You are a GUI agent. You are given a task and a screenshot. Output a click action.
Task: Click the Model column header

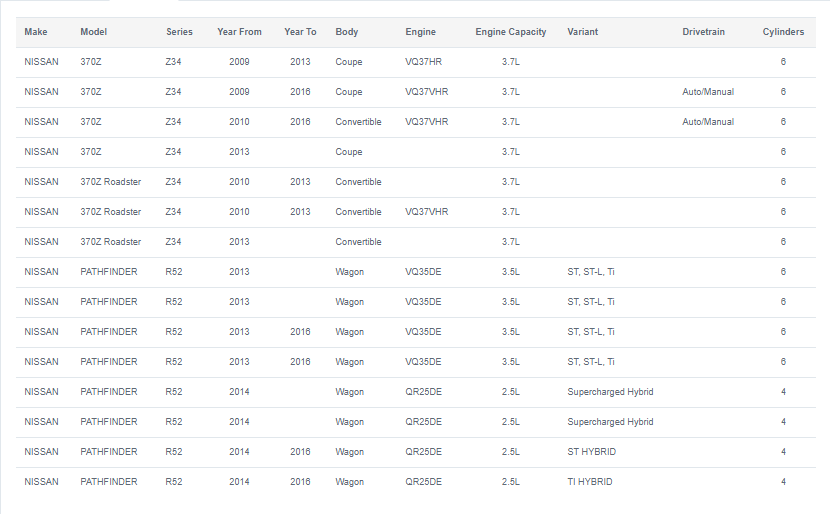(x=94, y=32)
